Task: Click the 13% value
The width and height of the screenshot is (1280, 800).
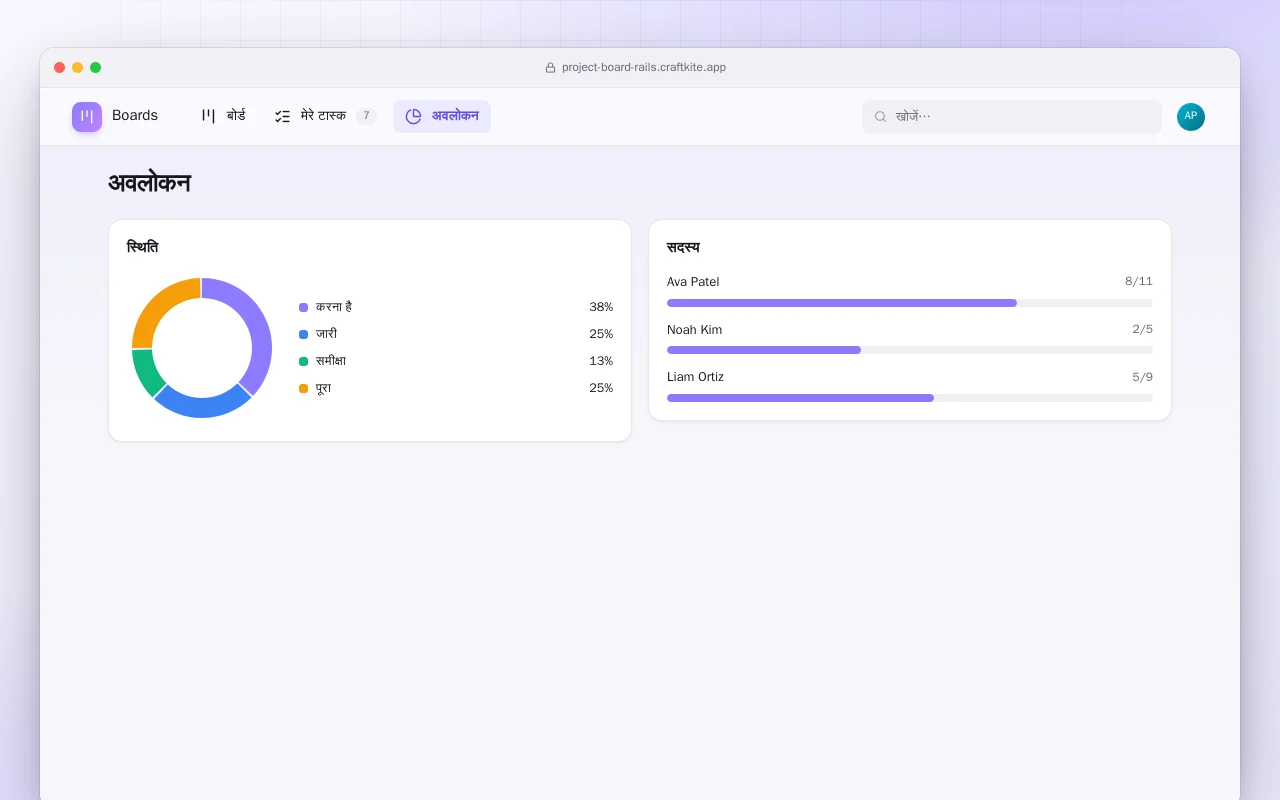Action: pyautogui.click(x=601, y=361)
